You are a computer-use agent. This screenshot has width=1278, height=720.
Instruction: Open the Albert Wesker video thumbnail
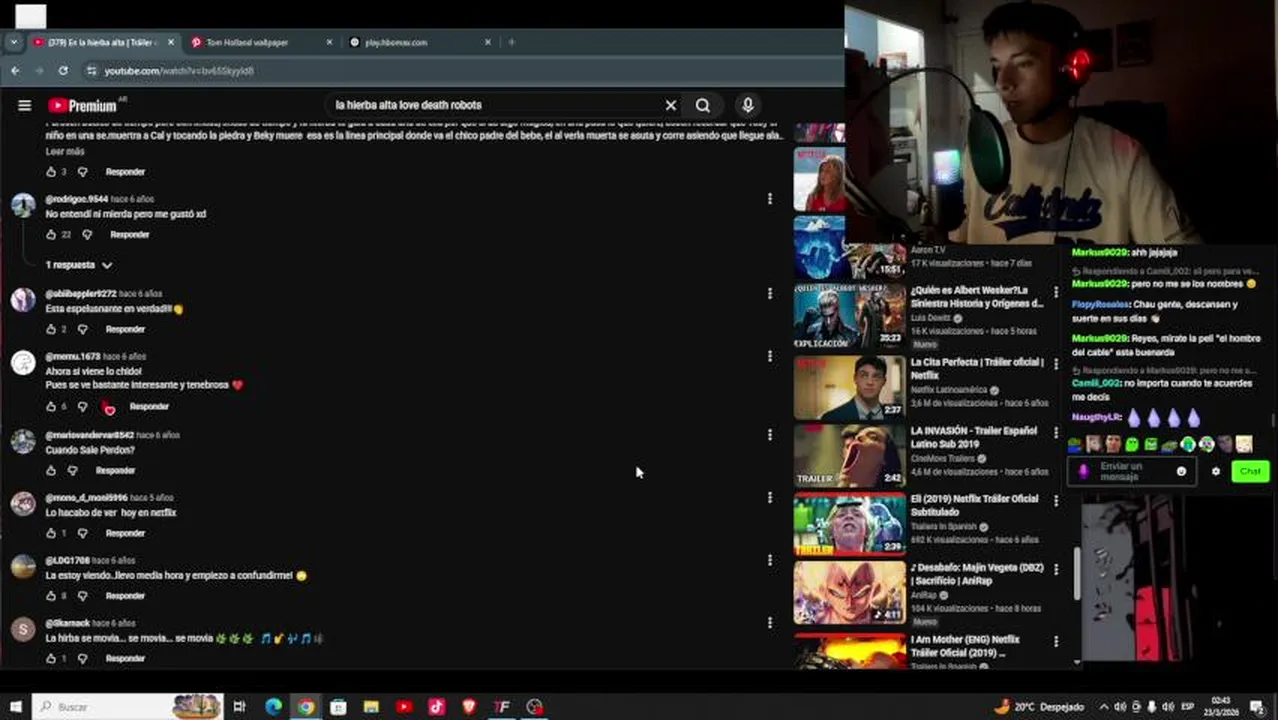(x=849, y=317)
